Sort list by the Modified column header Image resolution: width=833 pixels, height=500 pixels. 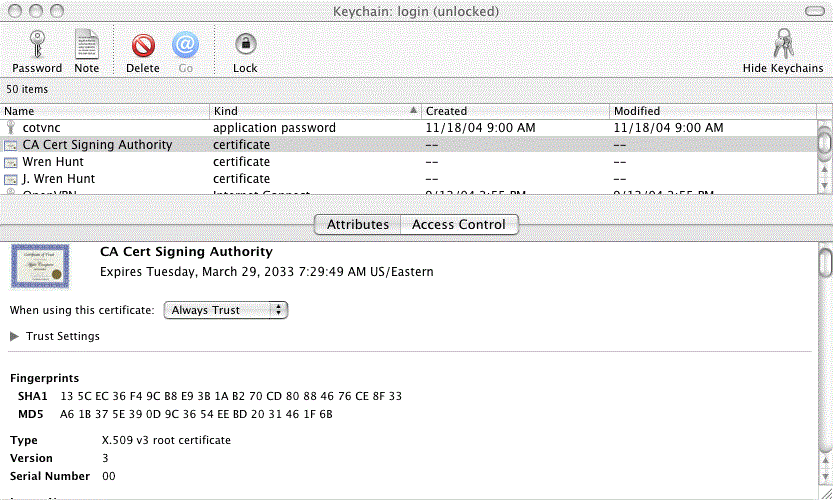pyautogui.click(x=710, y=111)
